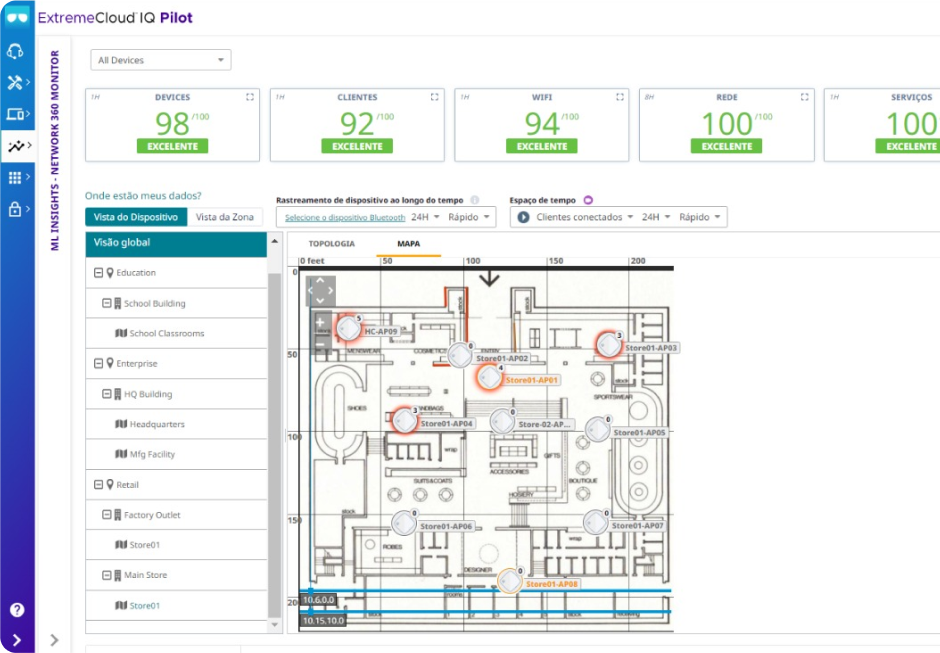The width and height of the screenshot is (940, 653).
Task: Select the Store-02-AP access point icon
Action: click(502, 422)
